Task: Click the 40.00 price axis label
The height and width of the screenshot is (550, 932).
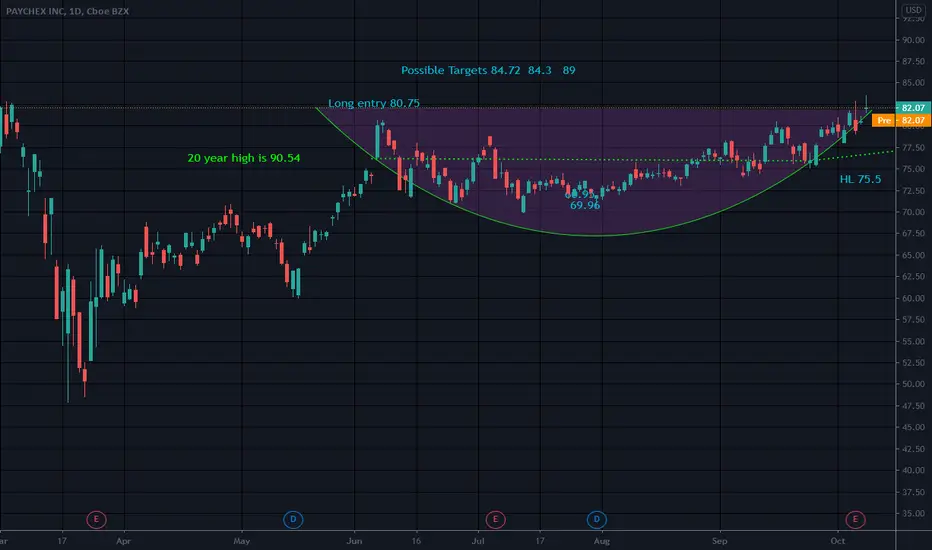Action: click(913, 470)
